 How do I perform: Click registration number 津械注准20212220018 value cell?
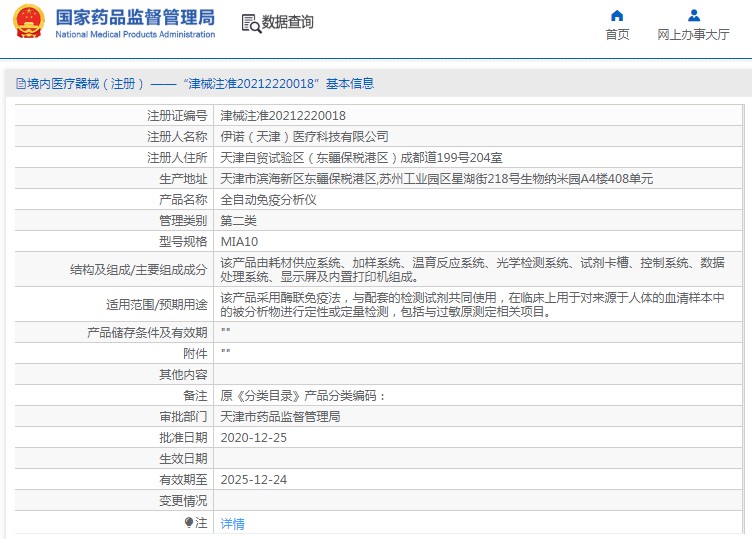coord(283,116)
